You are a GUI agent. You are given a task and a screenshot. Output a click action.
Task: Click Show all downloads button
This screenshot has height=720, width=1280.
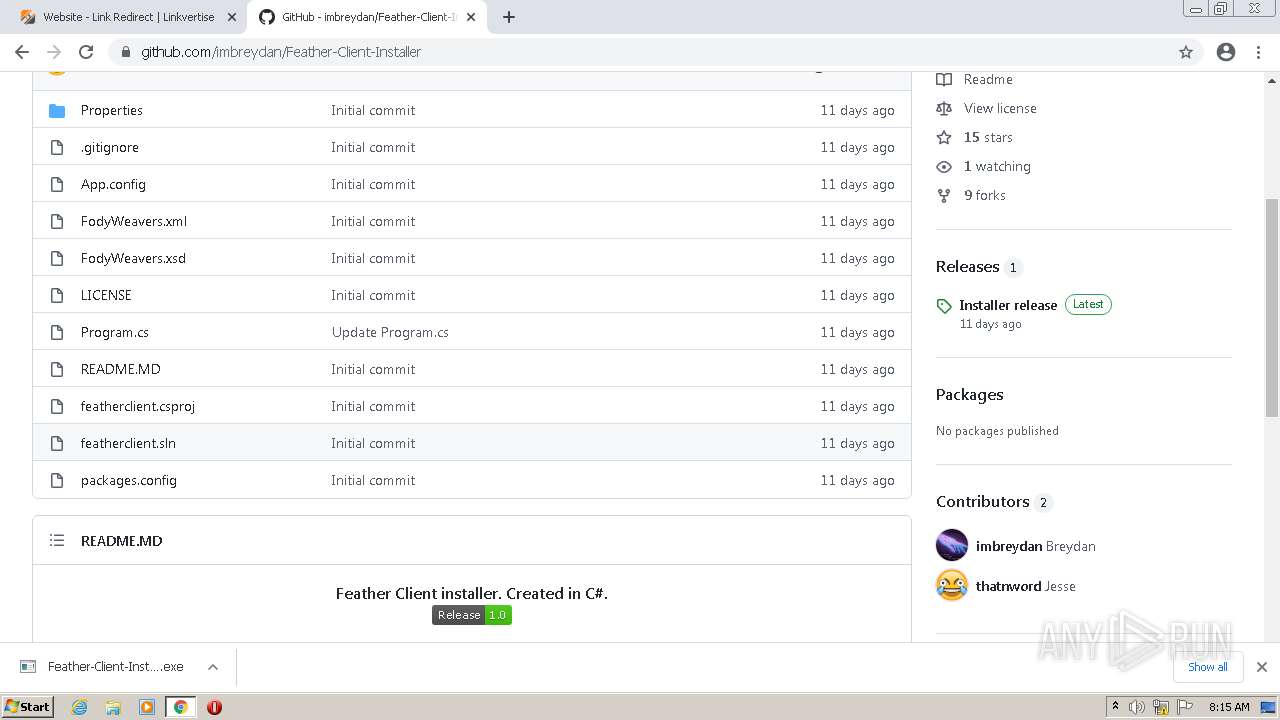coord(1207,667)
